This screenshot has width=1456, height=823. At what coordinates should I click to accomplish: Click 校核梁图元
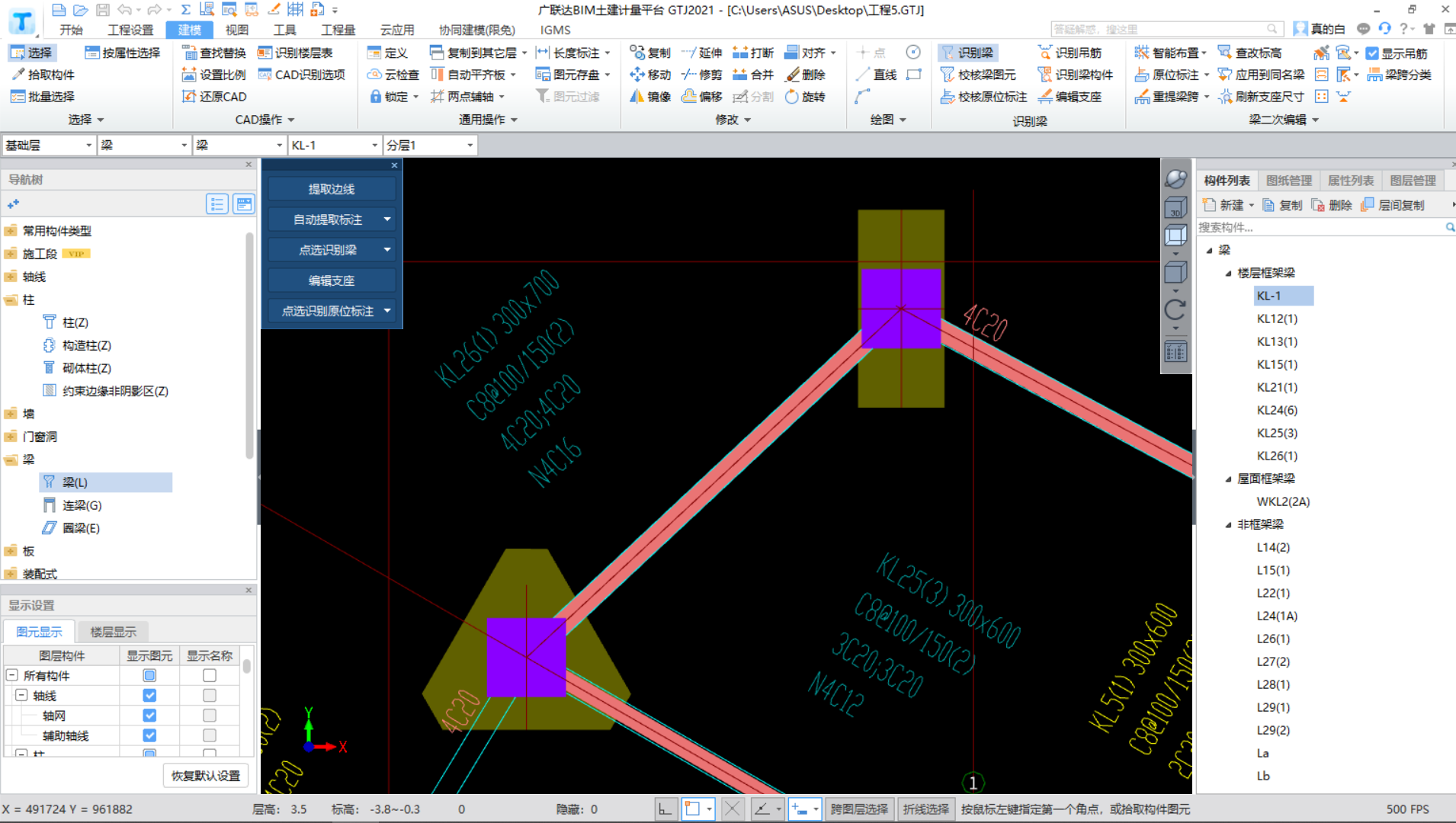[978, 75]
